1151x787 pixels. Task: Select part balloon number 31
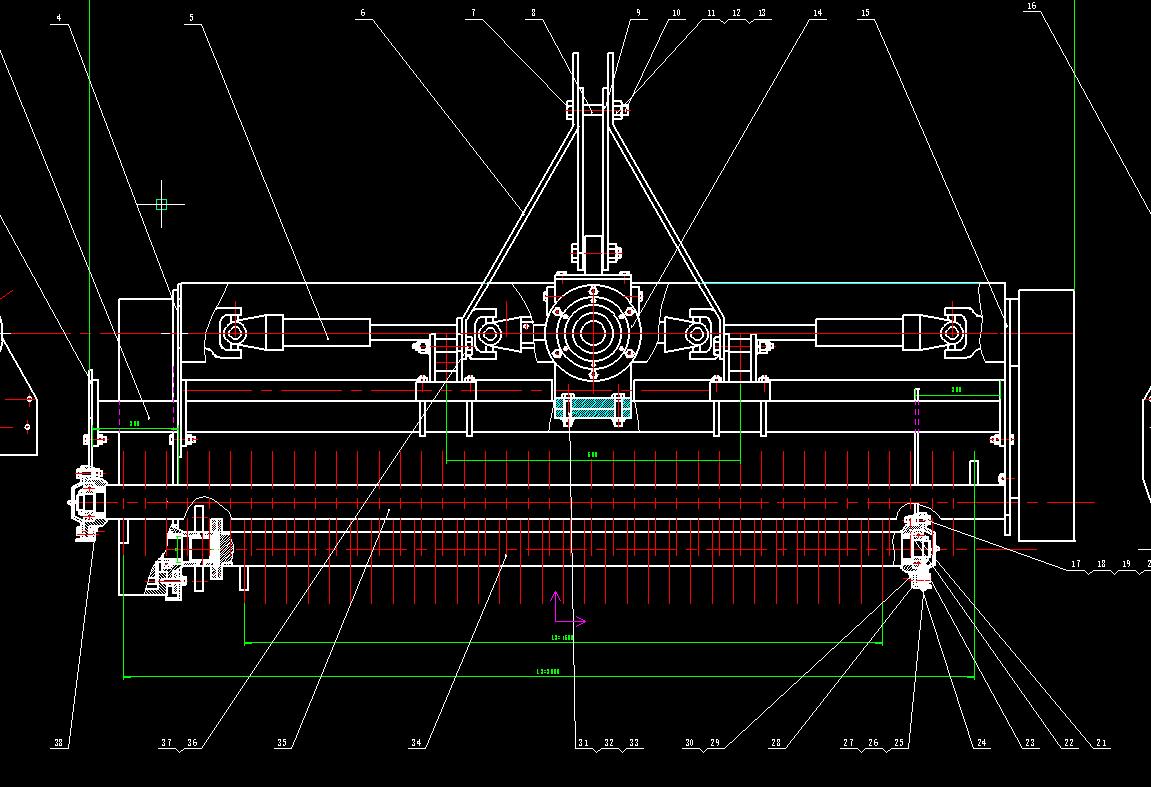tap(583, 742)
